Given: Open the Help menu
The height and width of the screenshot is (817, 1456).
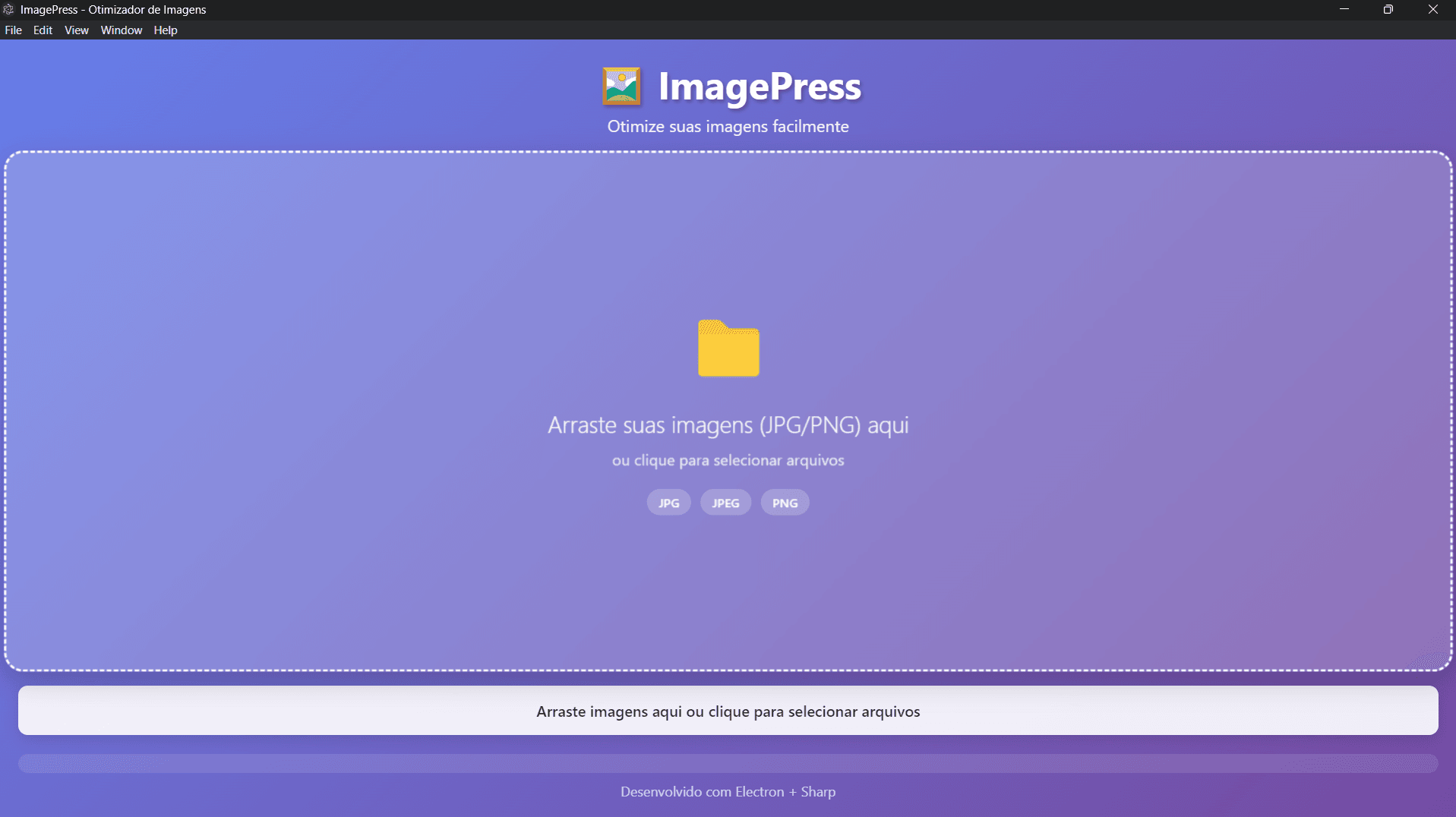Looking at the screenshot, I should 166,30.
